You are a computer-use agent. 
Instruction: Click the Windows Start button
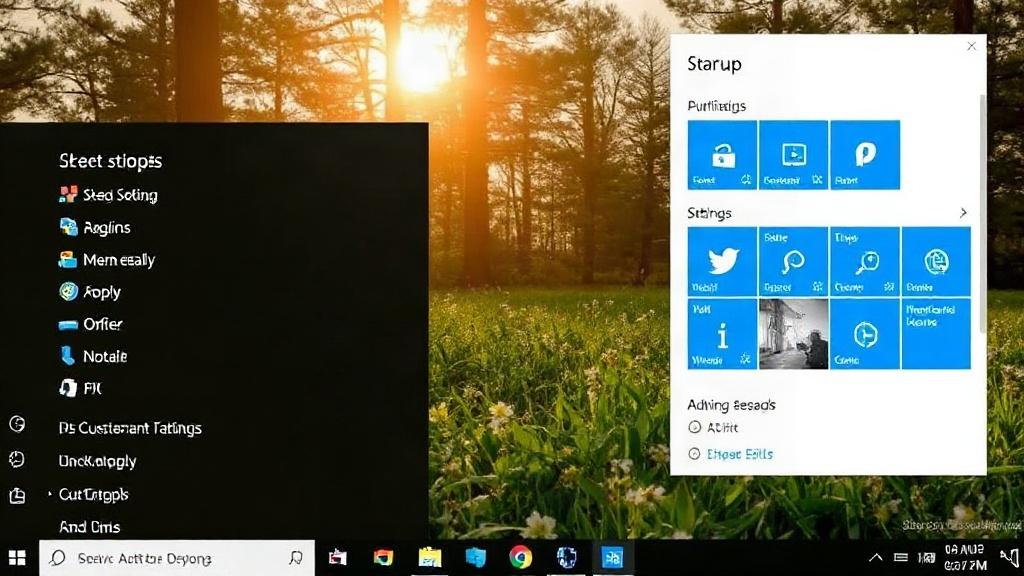[x=18, y=558]
